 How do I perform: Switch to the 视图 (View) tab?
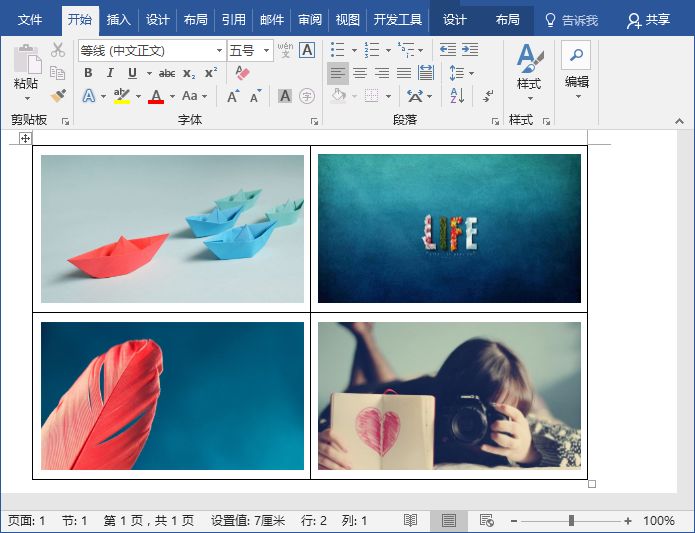coord(347,19)
